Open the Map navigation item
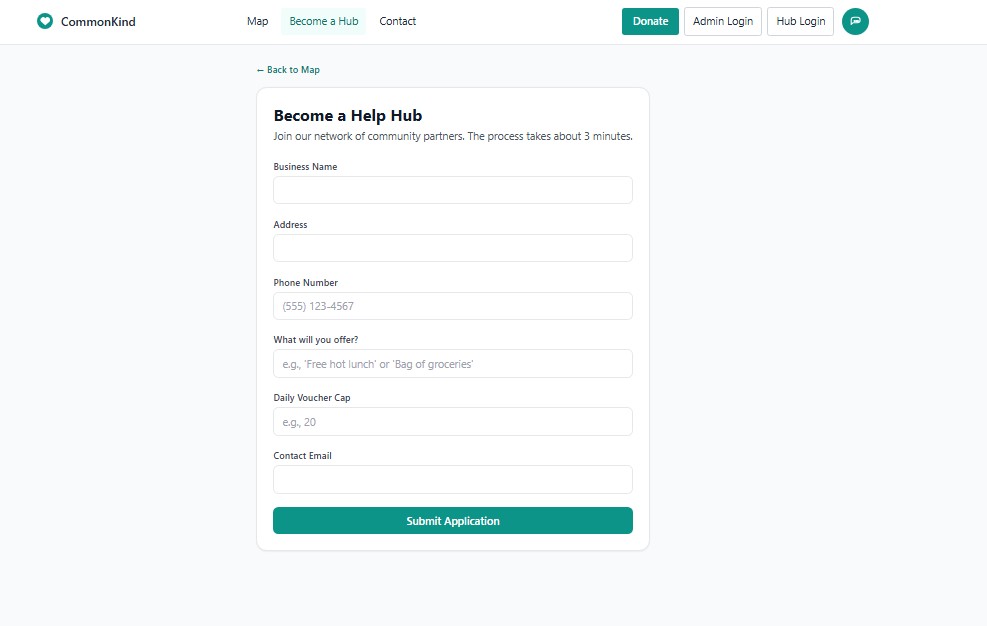The width and height of the screenshot is (987, 626). (257, 21)
